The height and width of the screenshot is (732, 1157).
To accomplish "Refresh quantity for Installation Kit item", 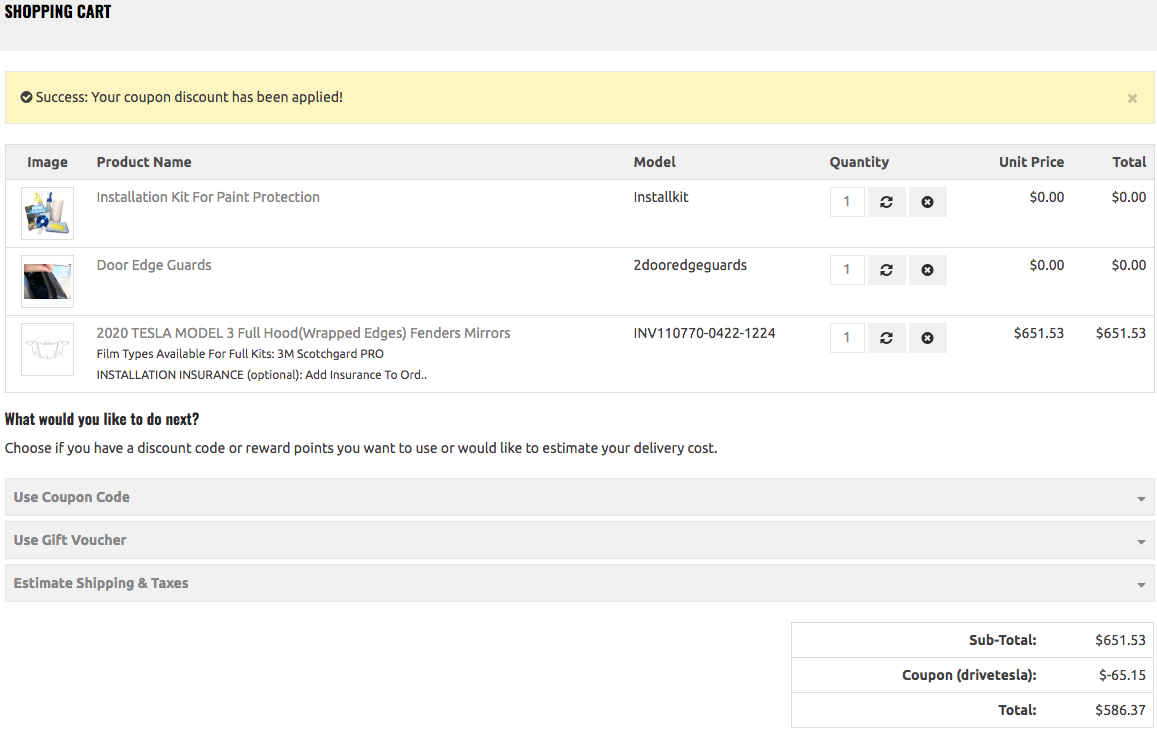I will point(886,202).
